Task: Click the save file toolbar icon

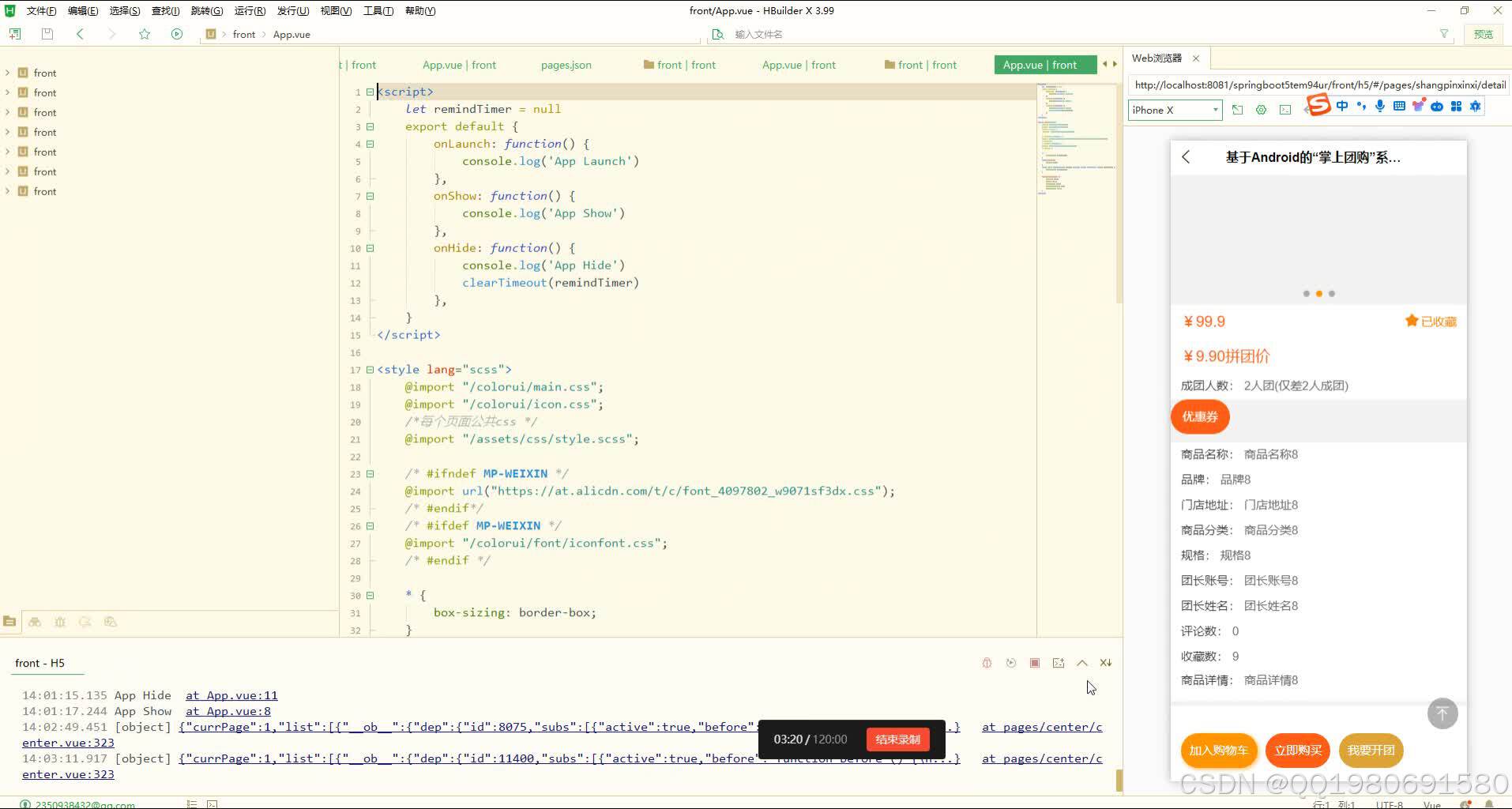Action: [x=47, y=34]
